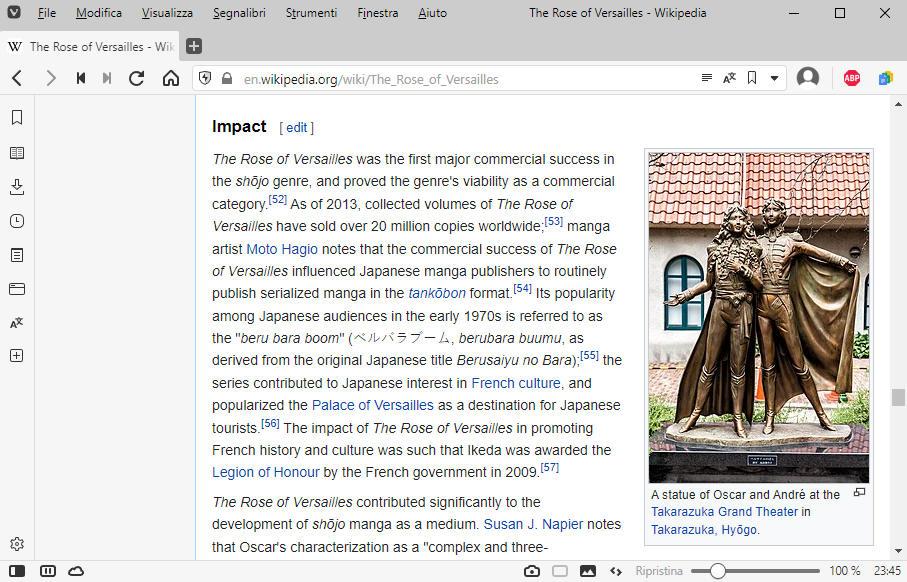Open the Vivaldi main menu icon

[14, 12]
